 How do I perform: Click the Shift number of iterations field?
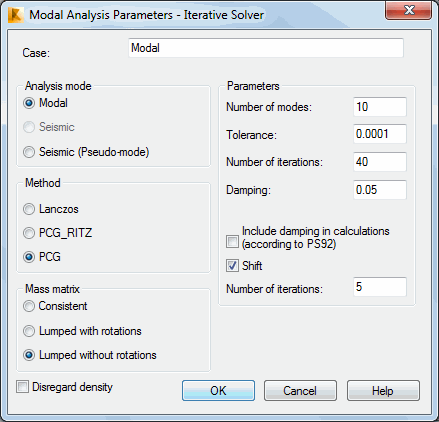point(380,287)
